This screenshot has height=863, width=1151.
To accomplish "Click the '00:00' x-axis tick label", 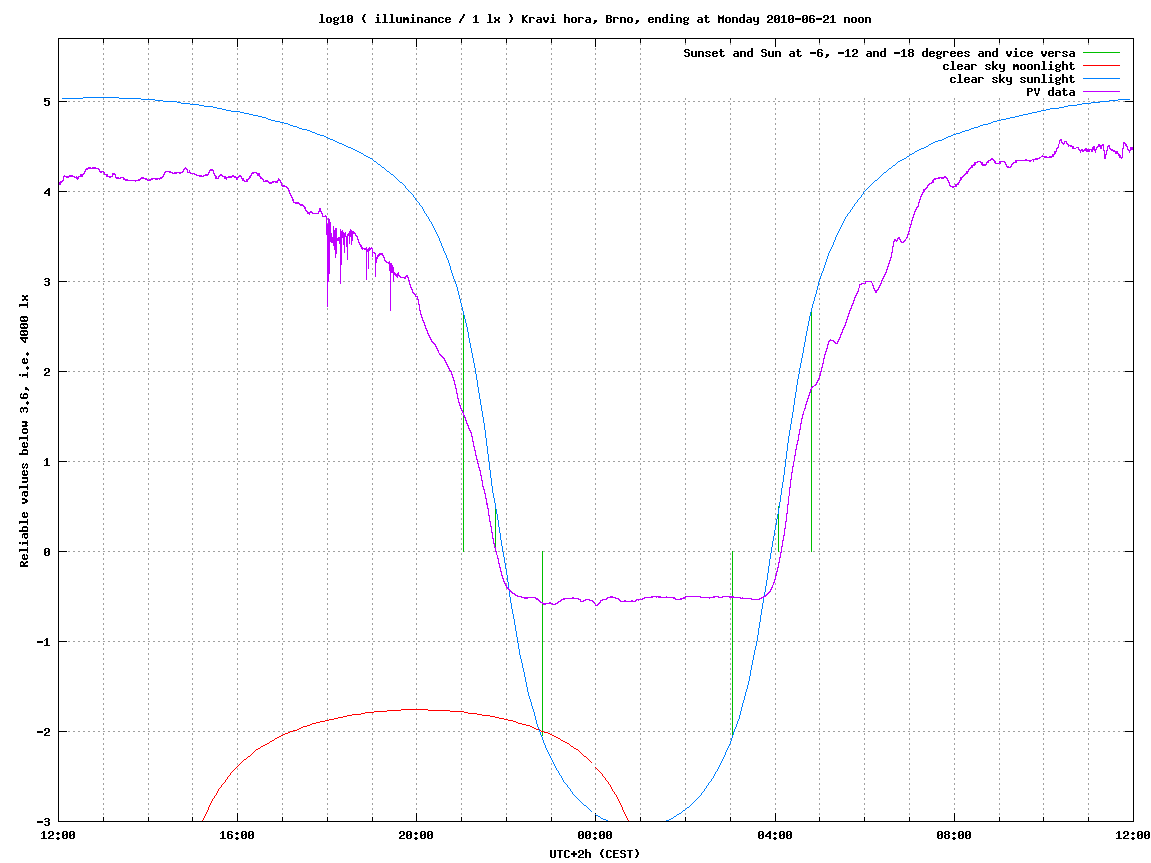I will (595, 835).
